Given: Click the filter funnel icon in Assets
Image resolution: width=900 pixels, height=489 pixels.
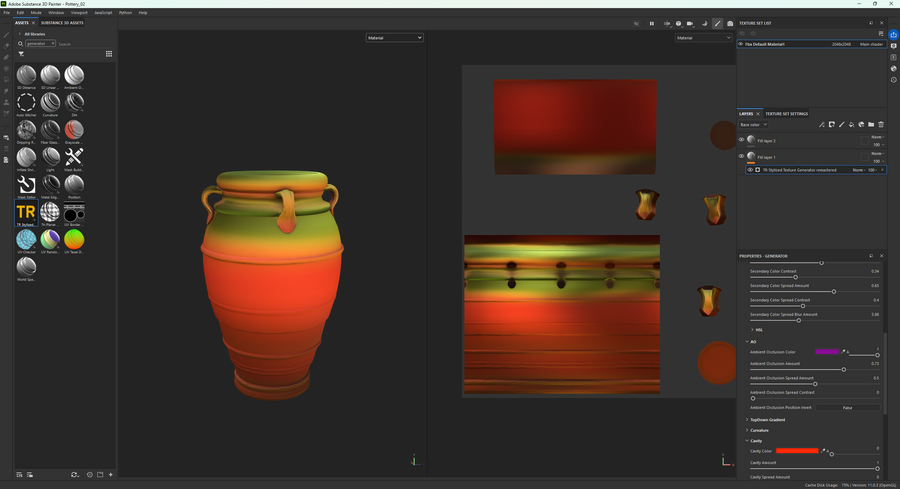Looking at the screenshot, I should tap(21, 54).
